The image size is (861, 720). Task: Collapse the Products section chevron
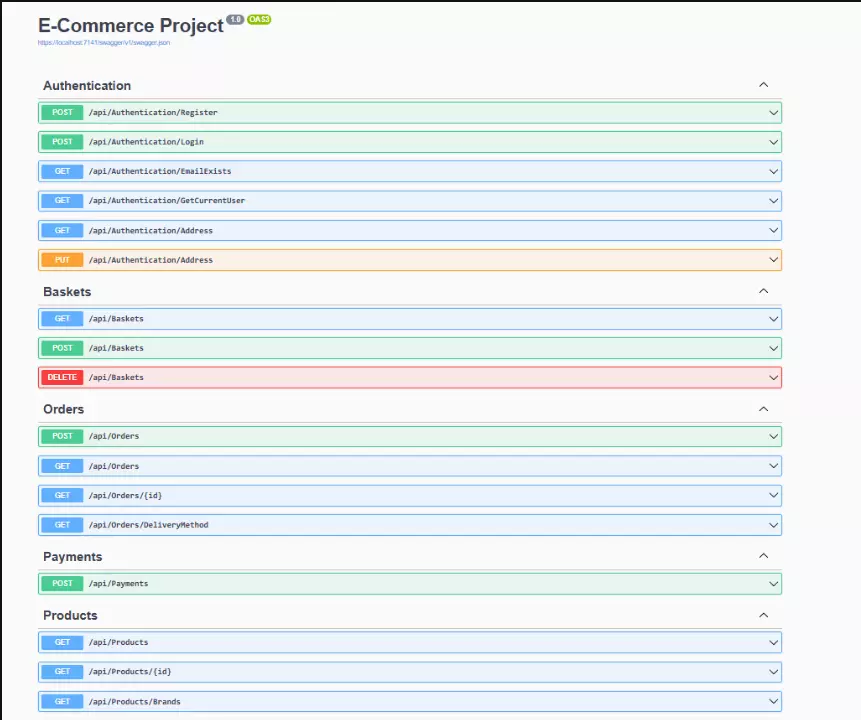point(763,615)
